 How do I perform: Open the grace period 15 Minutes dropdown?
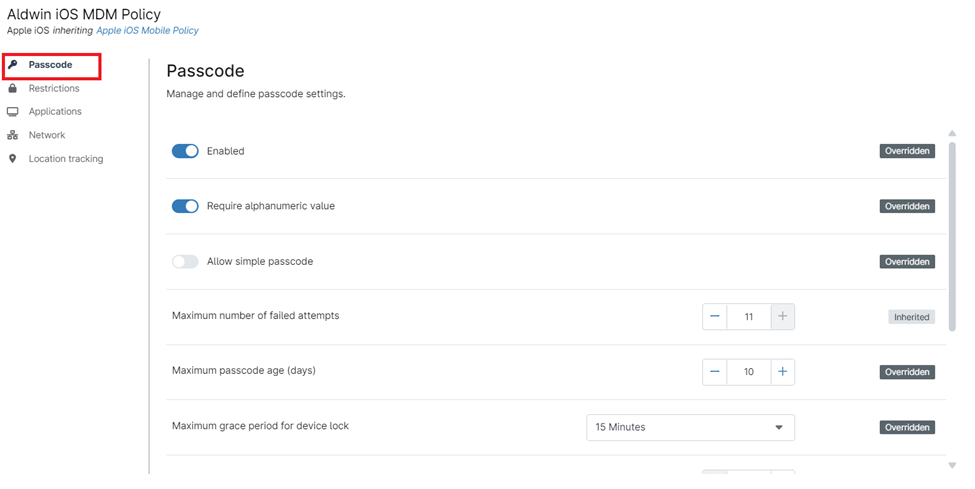point(690,427)
